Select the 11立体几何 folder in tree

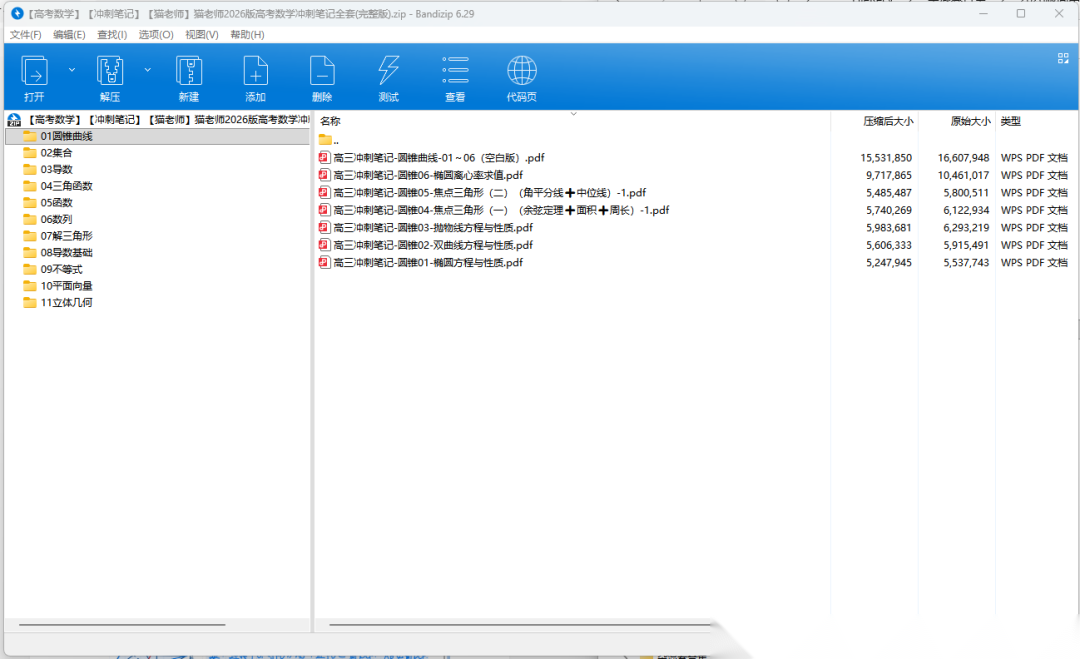pyautogui.click(x=66, y=302)
